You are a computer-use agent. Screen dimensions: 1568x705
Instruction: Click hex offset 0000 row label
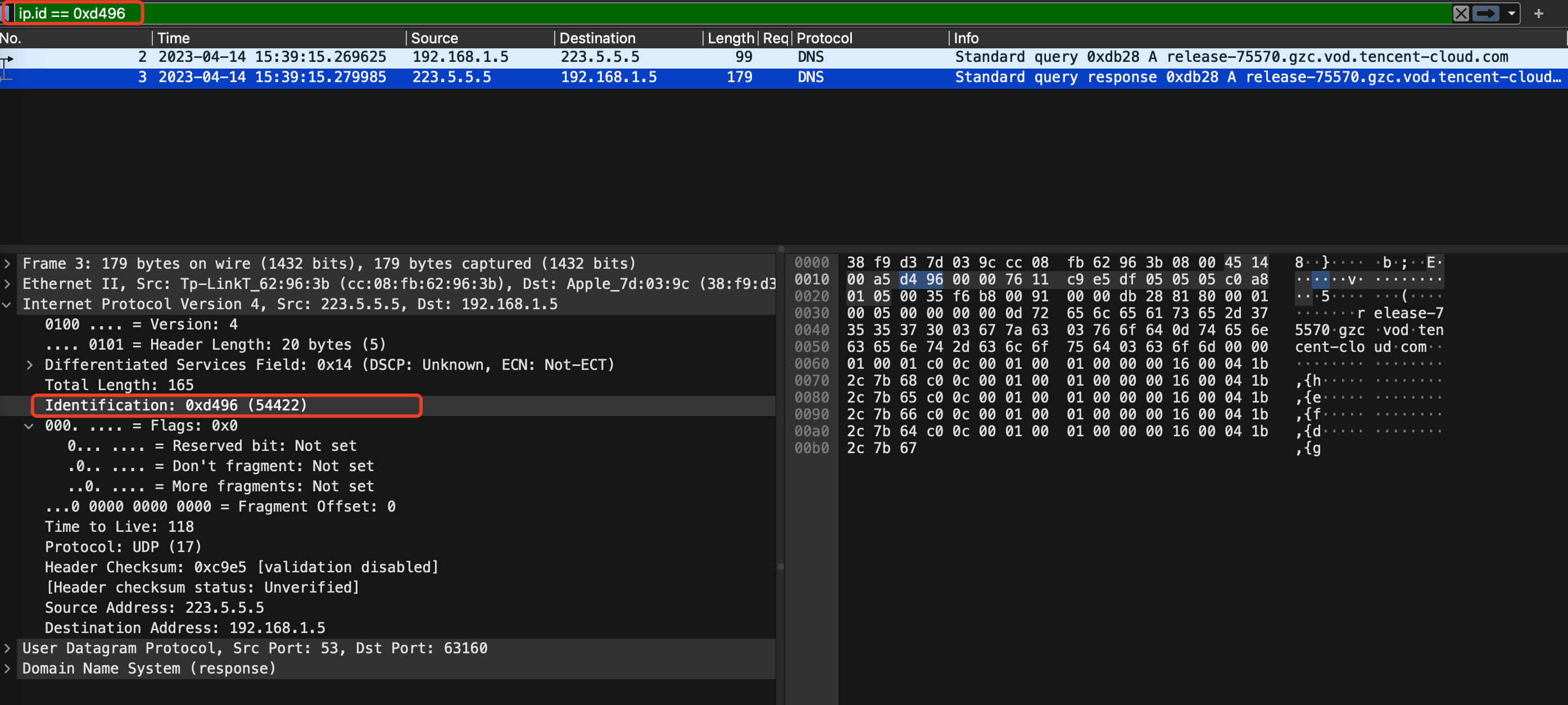click(x=812, y=263)
